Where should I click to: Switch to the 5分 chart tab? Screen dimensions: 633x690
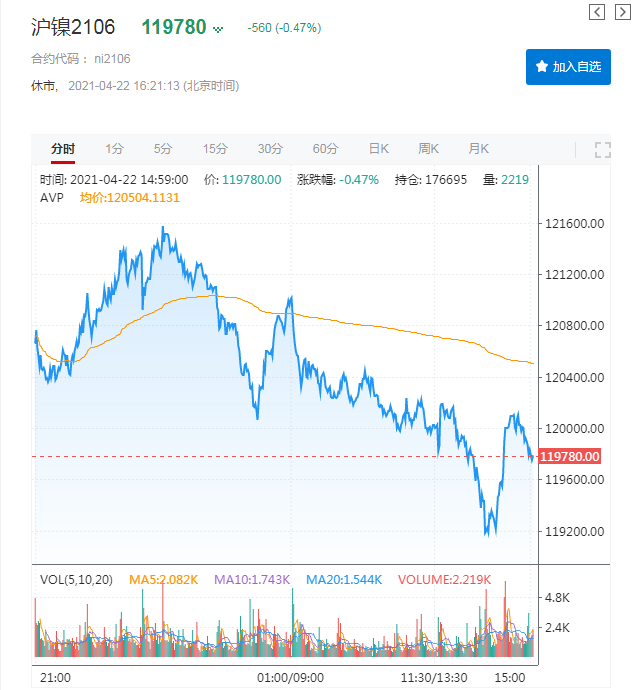coord(163,149)
